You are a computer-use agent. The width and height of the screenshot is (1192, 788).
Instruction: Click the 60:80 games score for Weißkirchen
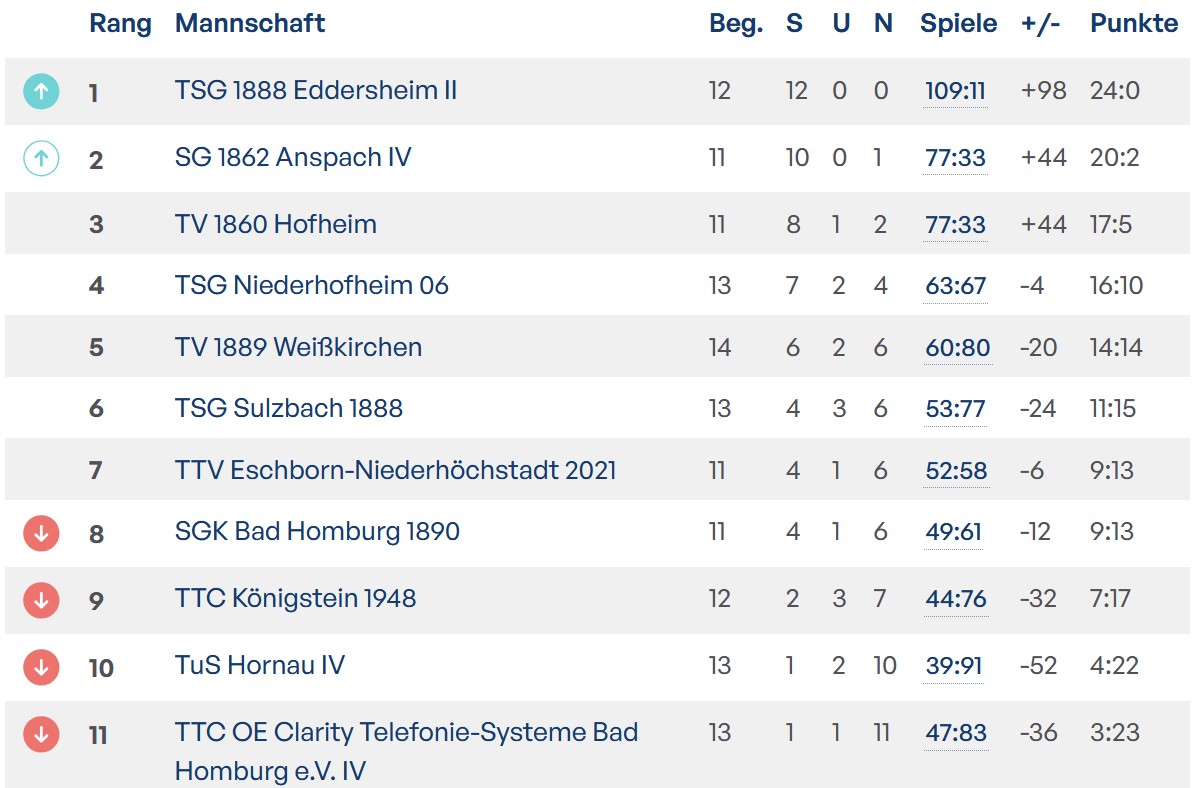pos(957,348)
